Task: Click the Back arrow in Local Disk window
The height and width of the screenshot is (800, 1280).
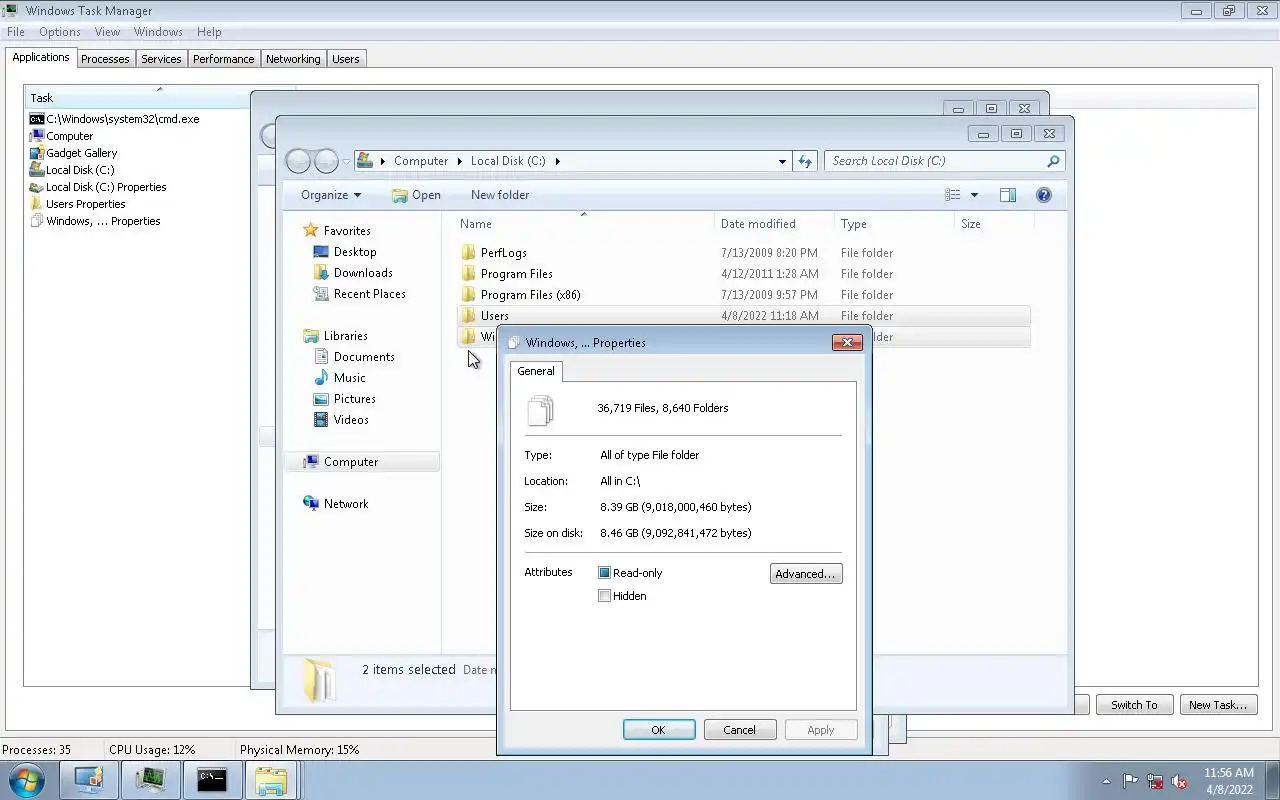Action: pyautogui.click(x=298, y=161)
